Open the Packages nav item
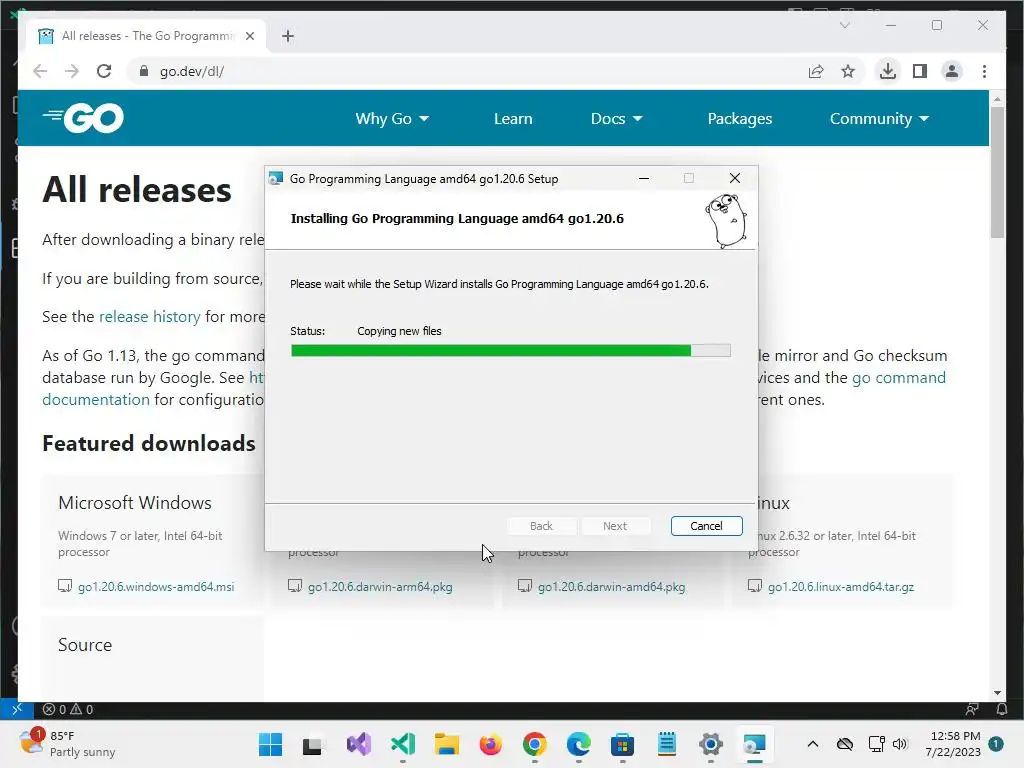The width and height of the screenshot is (1024, 768). click(740, 118)
